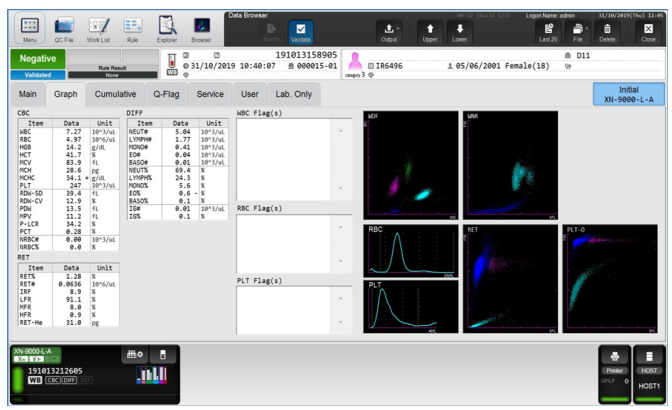Open the WNR scattergram
Image resolution: width=672 pixels, height=410 pixels.
coord(510,165)
